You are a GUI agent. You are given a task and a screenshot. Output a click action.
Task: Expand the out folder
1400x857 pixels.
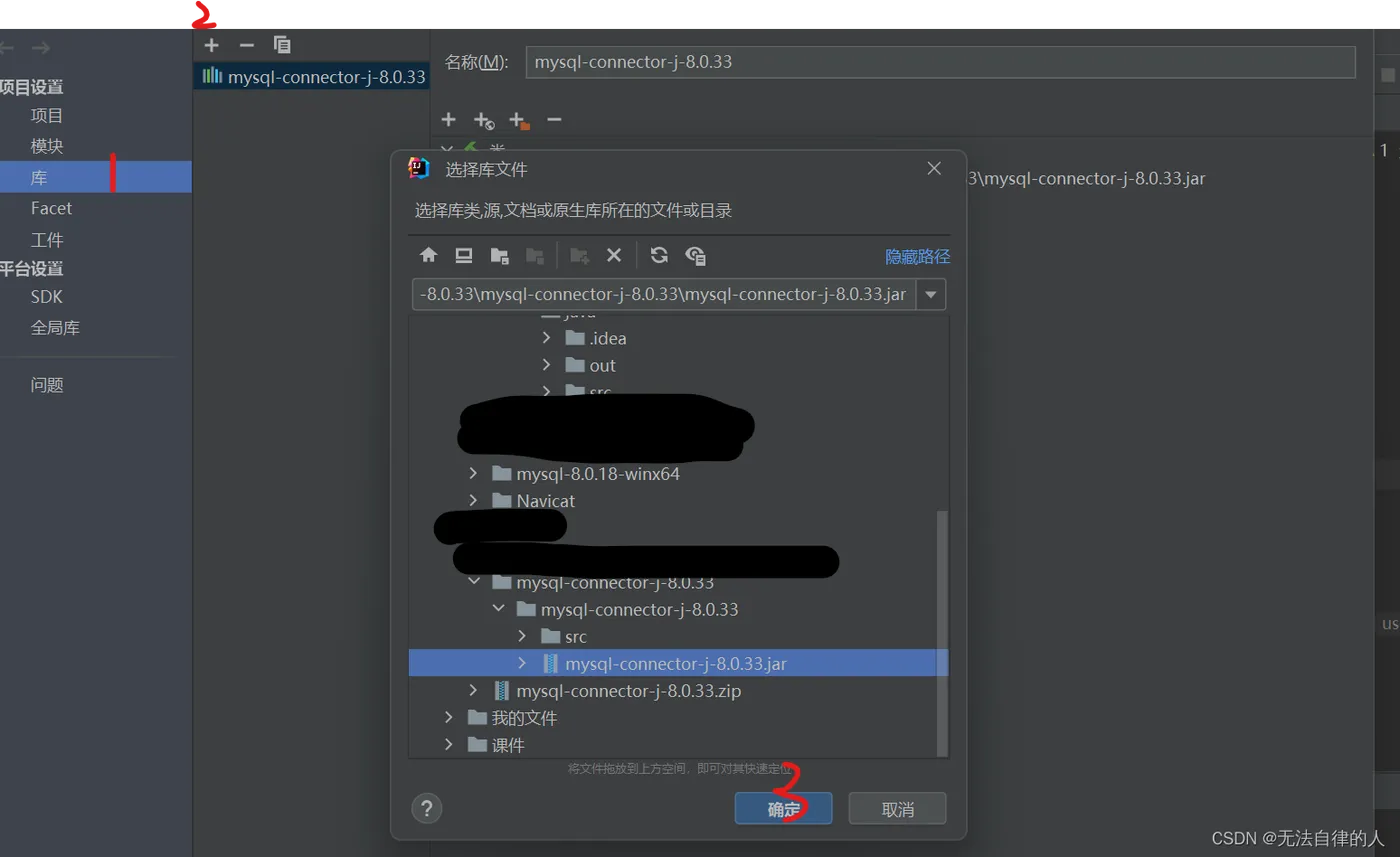point(547,365)
